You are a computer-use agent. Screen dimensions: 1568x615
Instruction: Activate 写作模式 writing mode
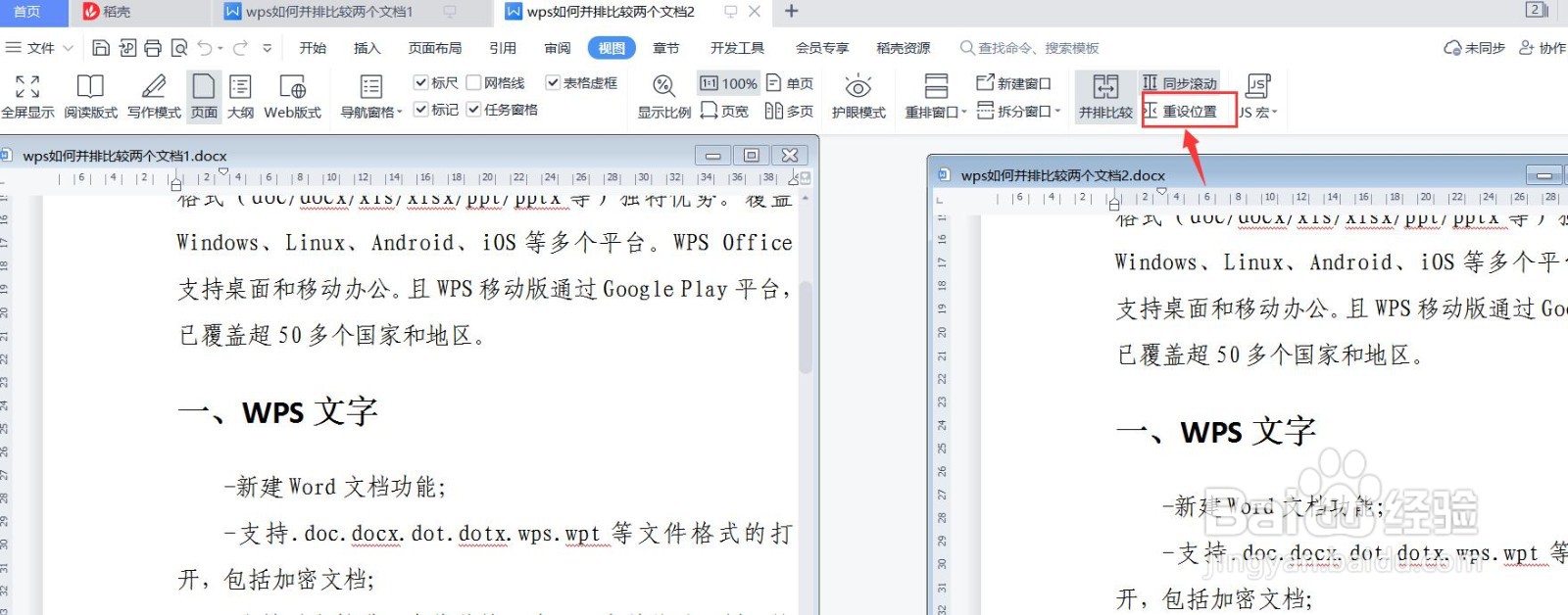154,96
